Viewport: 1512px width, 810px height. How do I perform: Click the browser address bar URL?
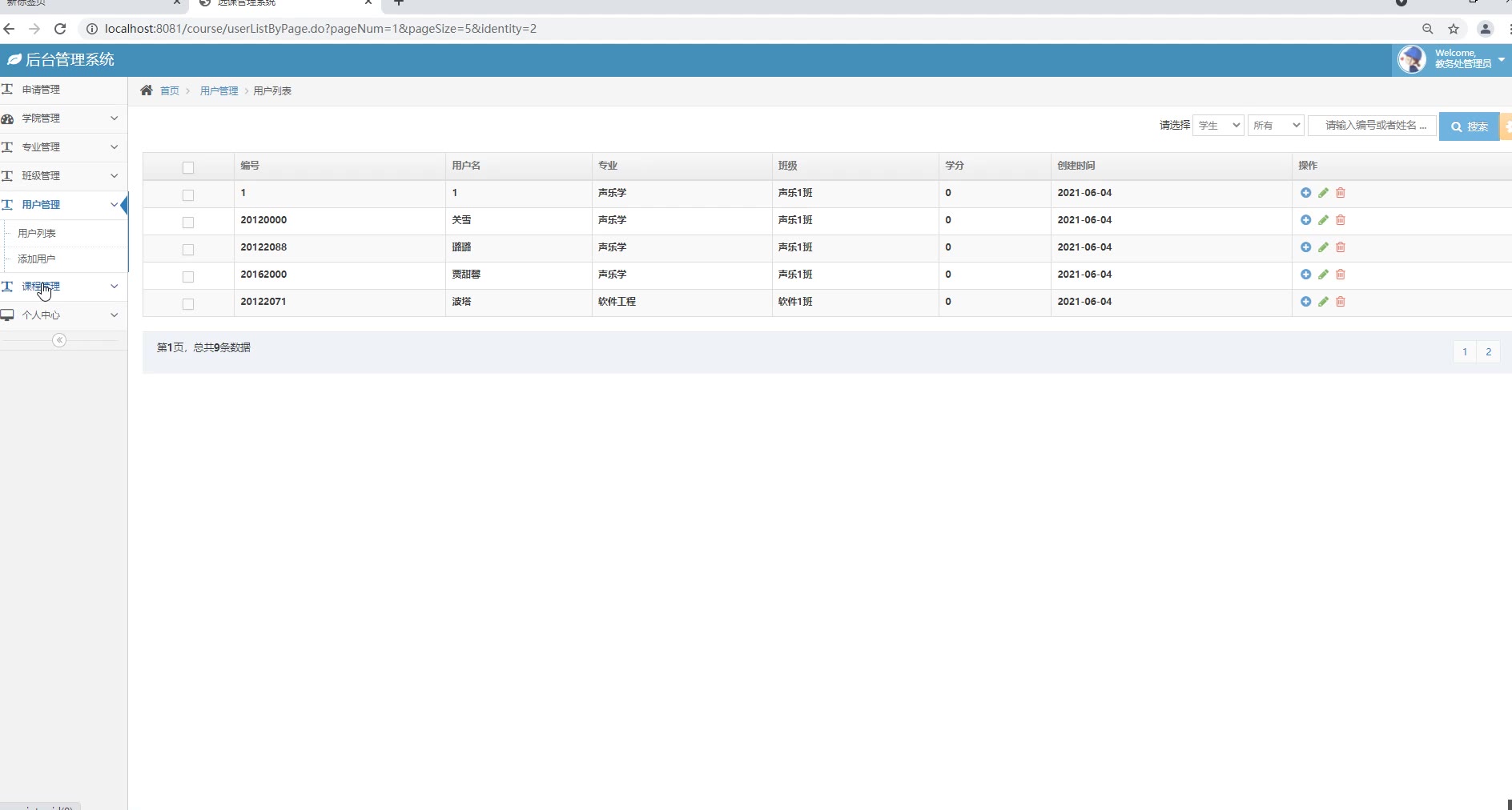click(320, 29)
